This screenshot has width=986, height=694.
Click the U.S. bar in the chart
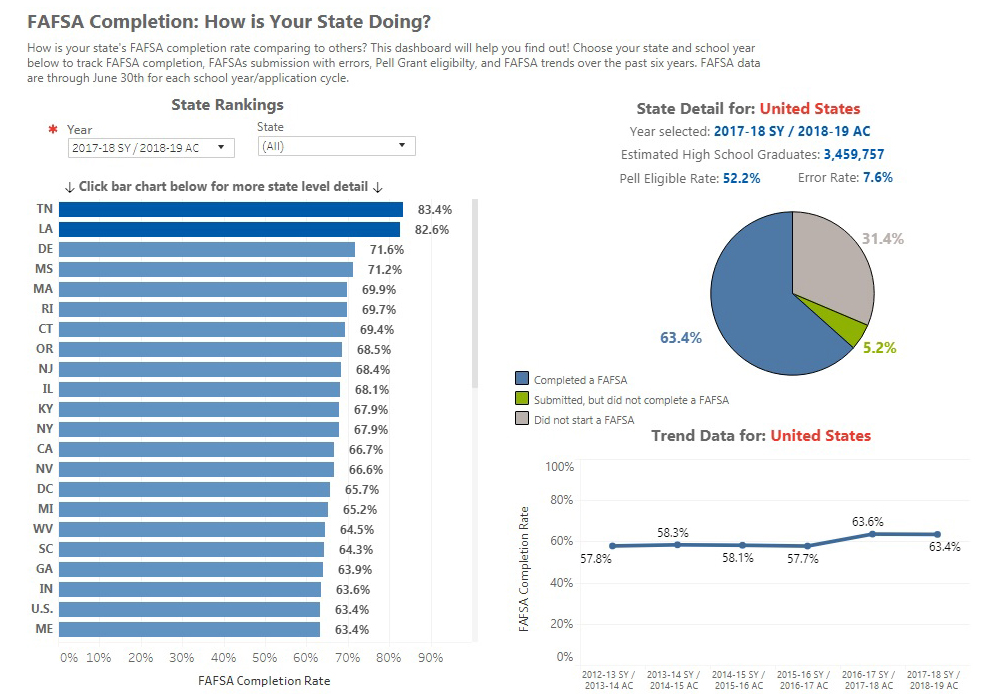(189, 609)
